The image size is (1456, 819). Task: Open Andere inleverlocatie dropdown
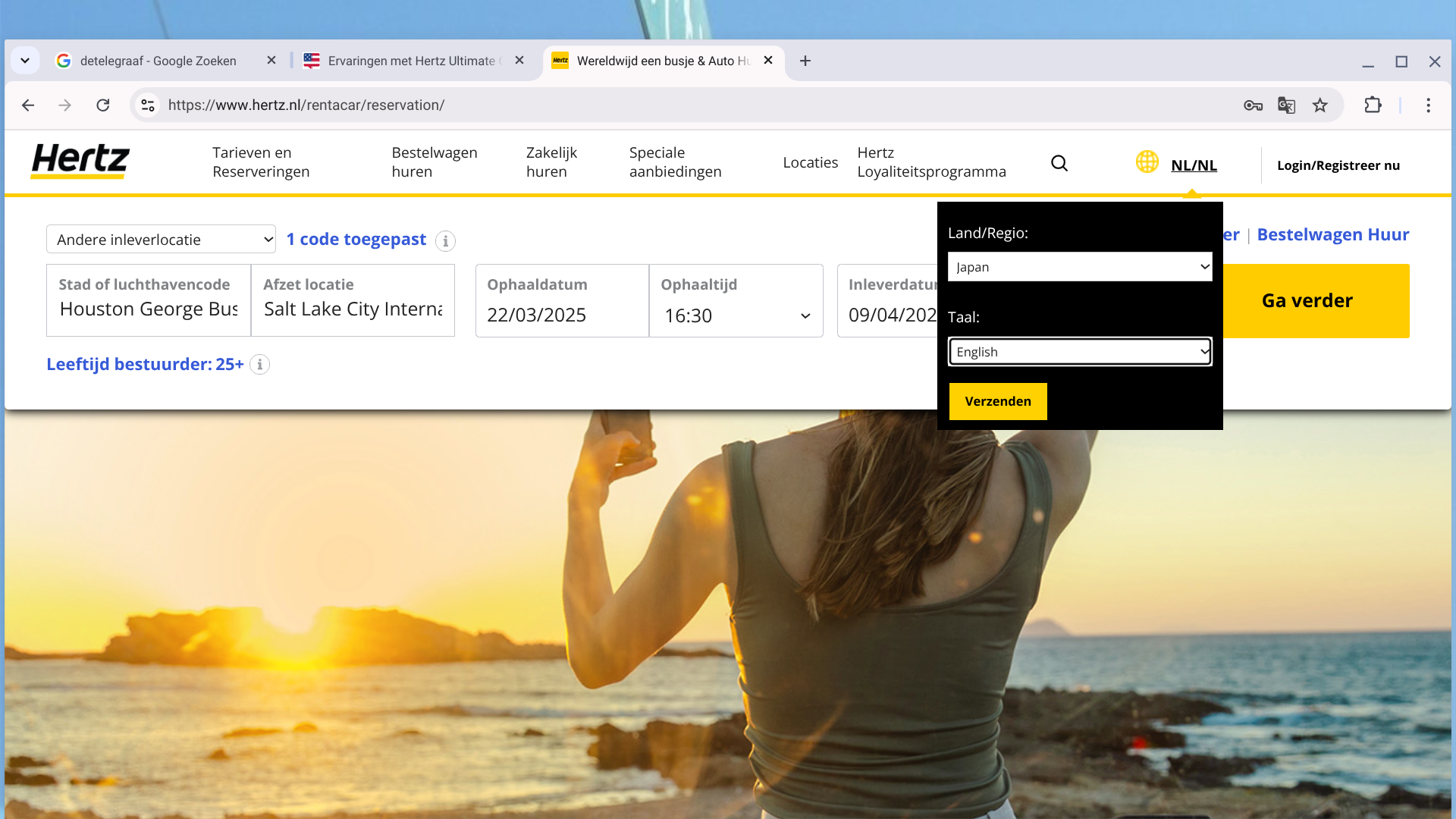[161, 240]
